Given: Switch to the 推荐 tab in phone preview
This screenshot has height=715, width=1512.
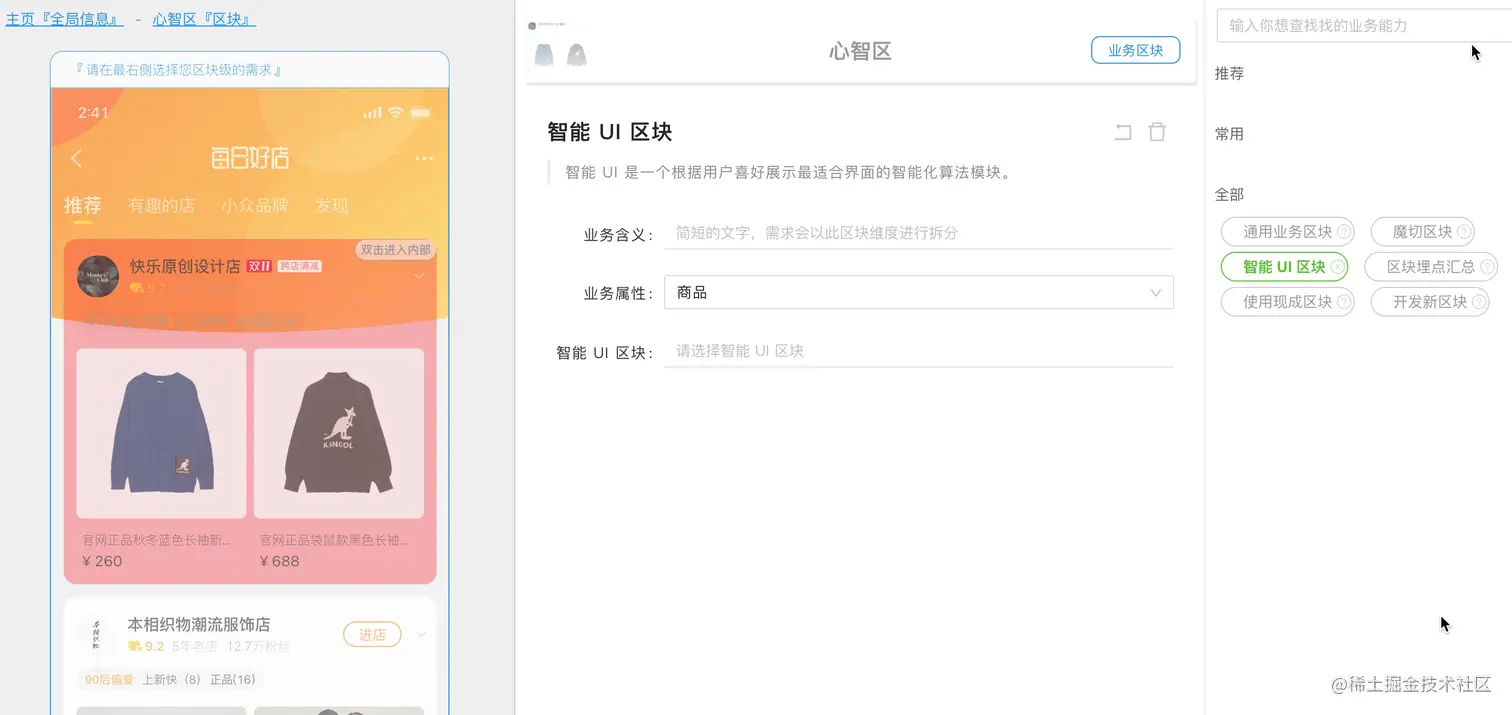Looking at the screenshot, I should (x=83, y=205).
